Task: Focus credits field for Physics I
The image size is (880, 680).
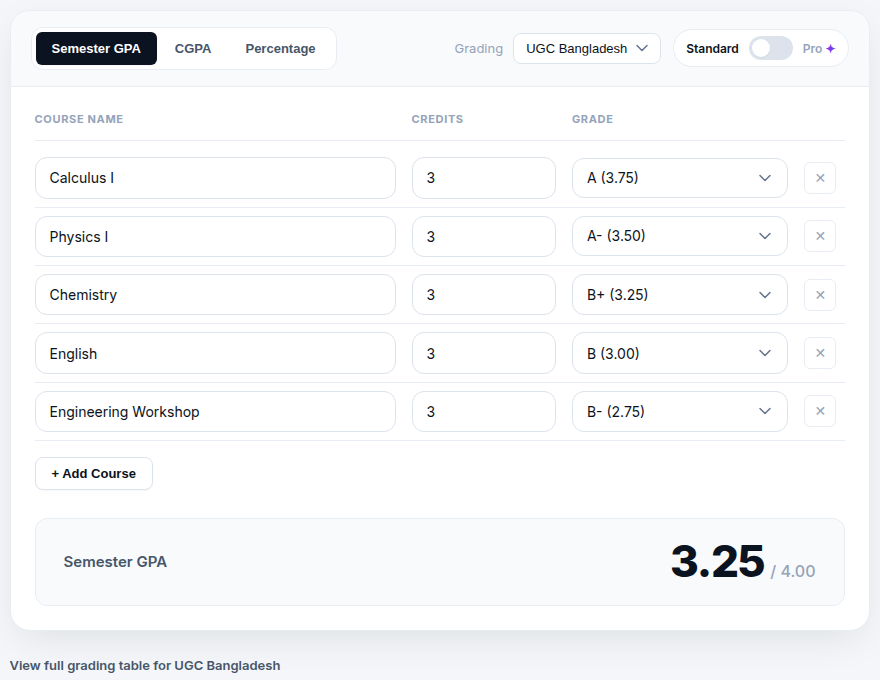Action: pos(484,236)
